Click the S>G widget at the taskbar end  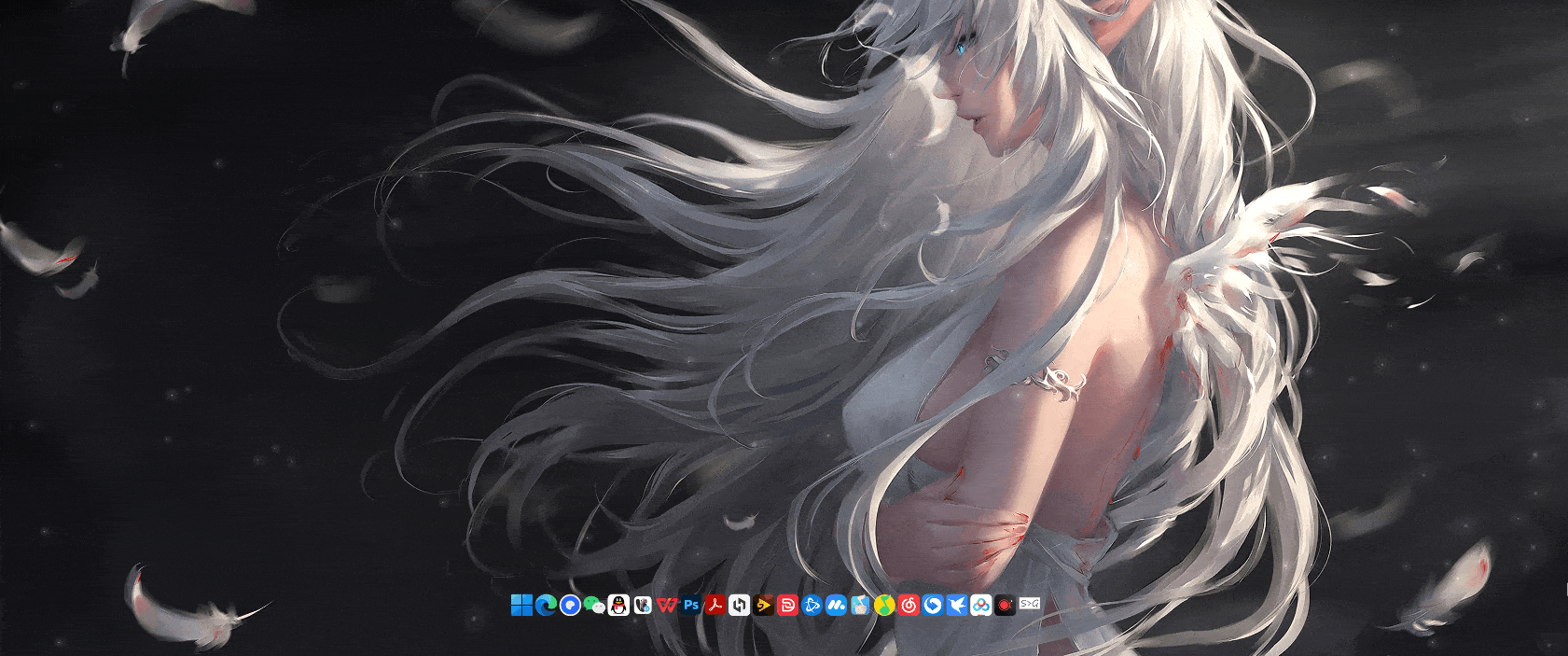tap(1030, 604)
